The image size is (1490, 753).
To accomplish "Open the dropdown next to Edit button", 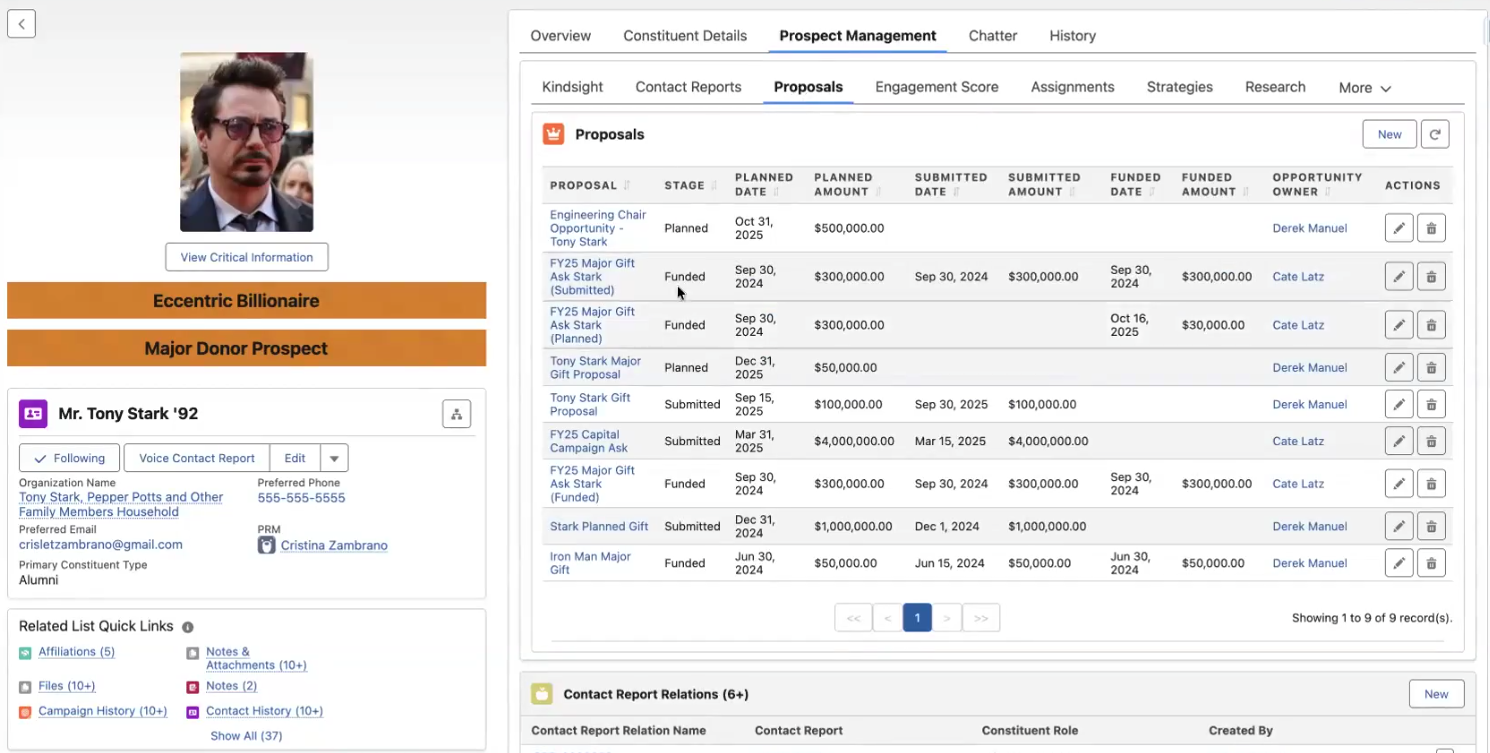I will [333, 457].
